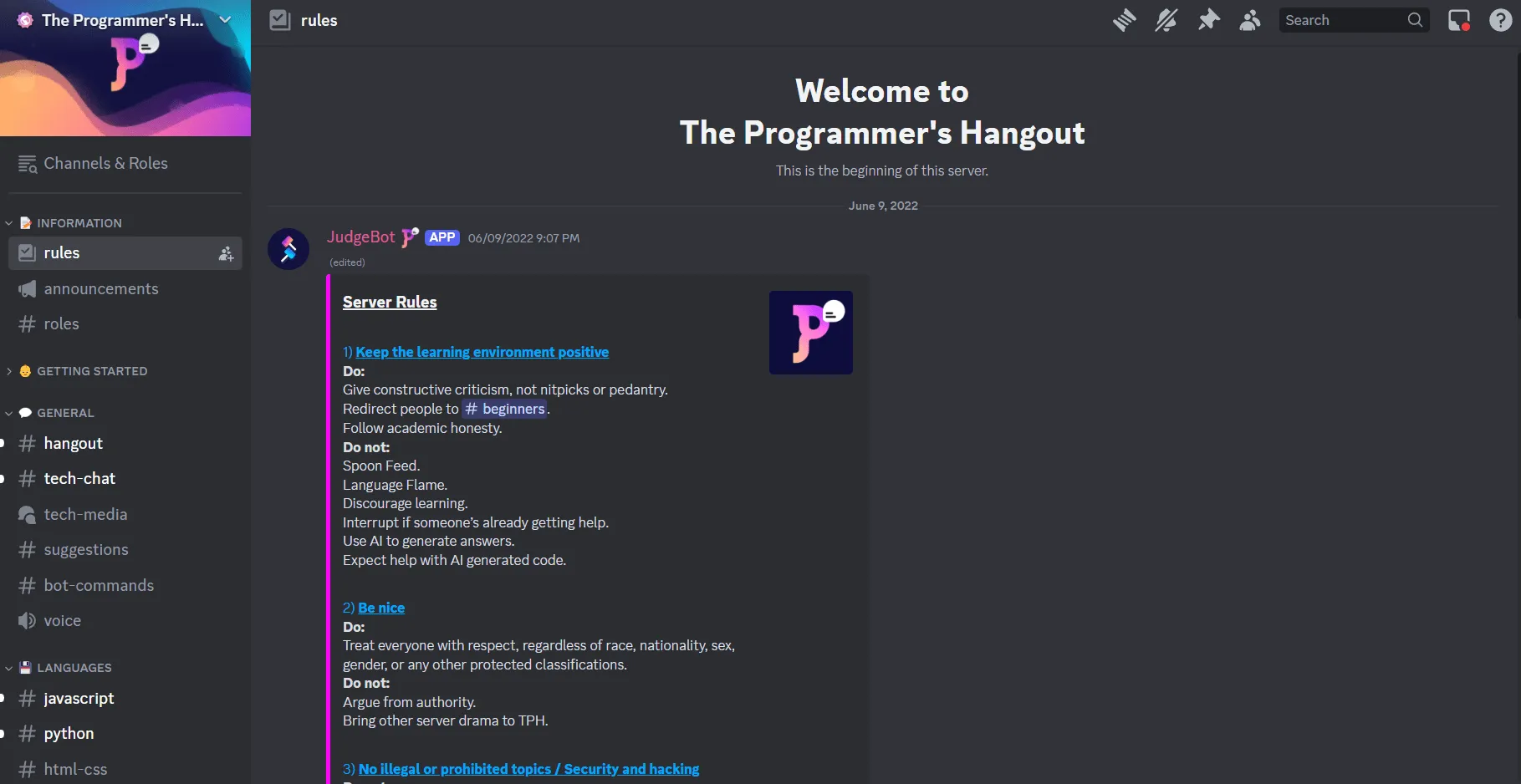Click the server logo icon in header
The height and width of the screenshot is (784, 1521).
tap(25, 20)
